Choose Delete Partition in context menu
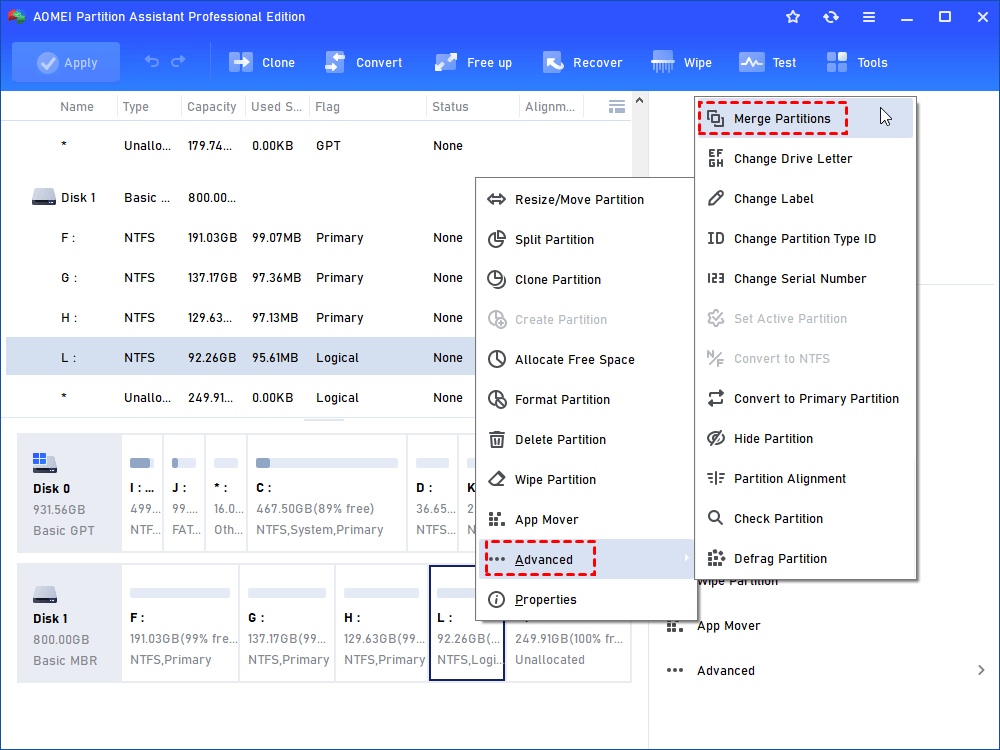This screenshot has height=750, width=1000. click(585, 439)
